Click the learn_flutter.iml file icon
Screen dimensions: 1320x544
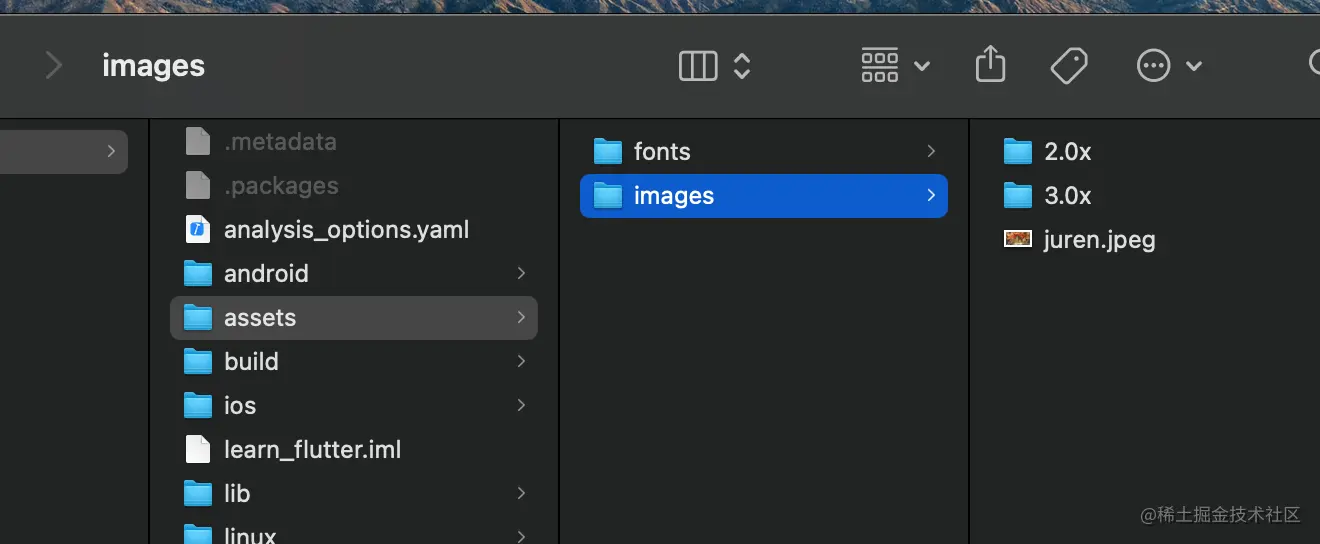[198, 450]
